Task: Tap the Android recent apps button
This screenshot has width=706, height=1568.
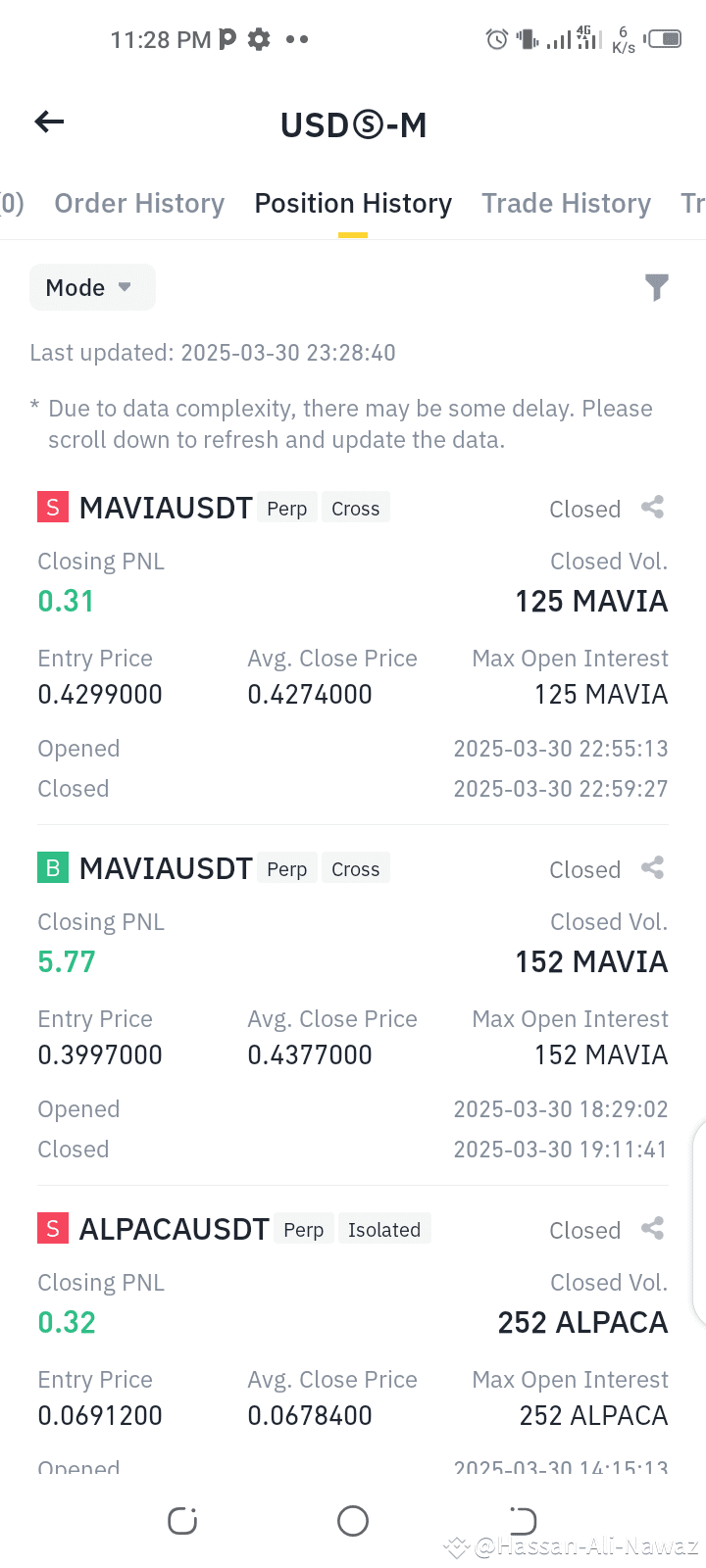Action: 182,1521
